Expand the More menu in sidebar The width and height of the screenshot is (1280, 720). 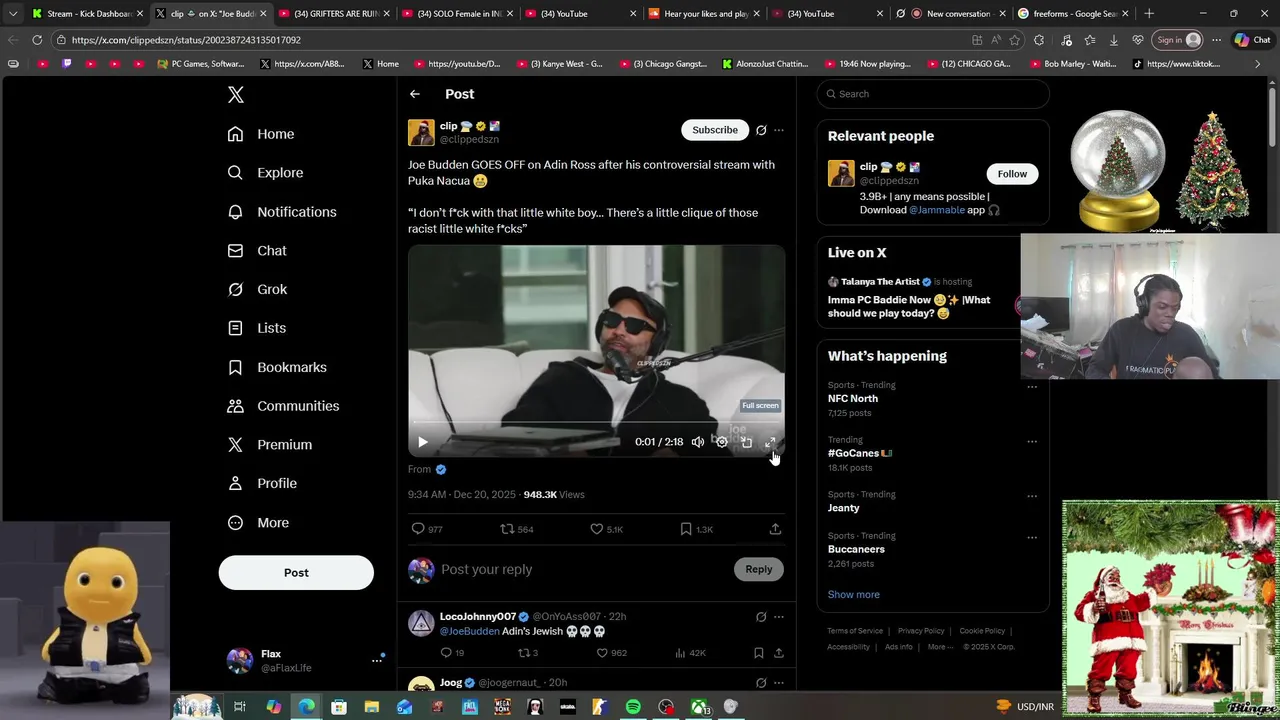(258, 522)
